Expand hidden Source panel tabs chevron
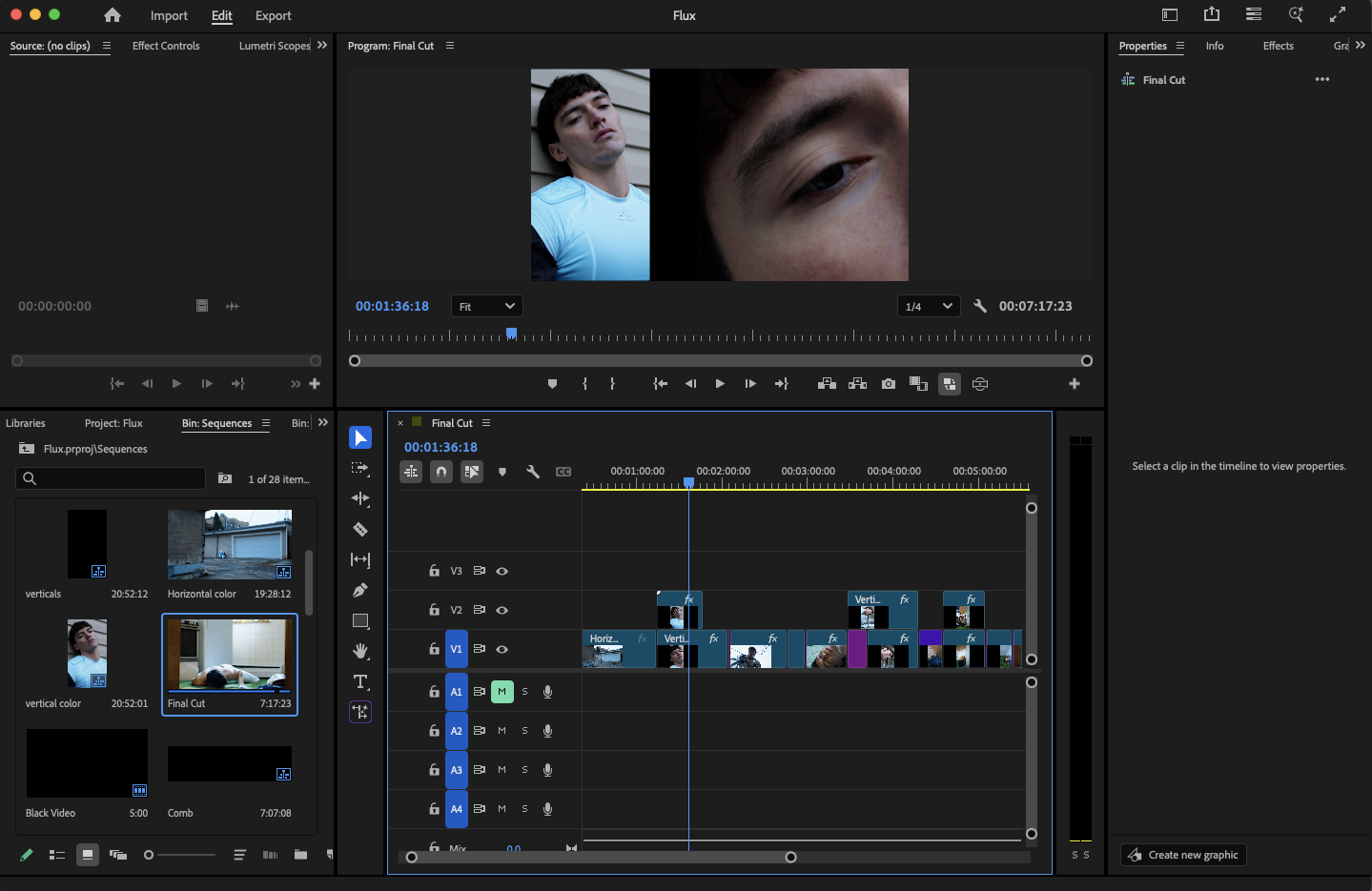This screenshot has height=891, width=1372. 322,45
